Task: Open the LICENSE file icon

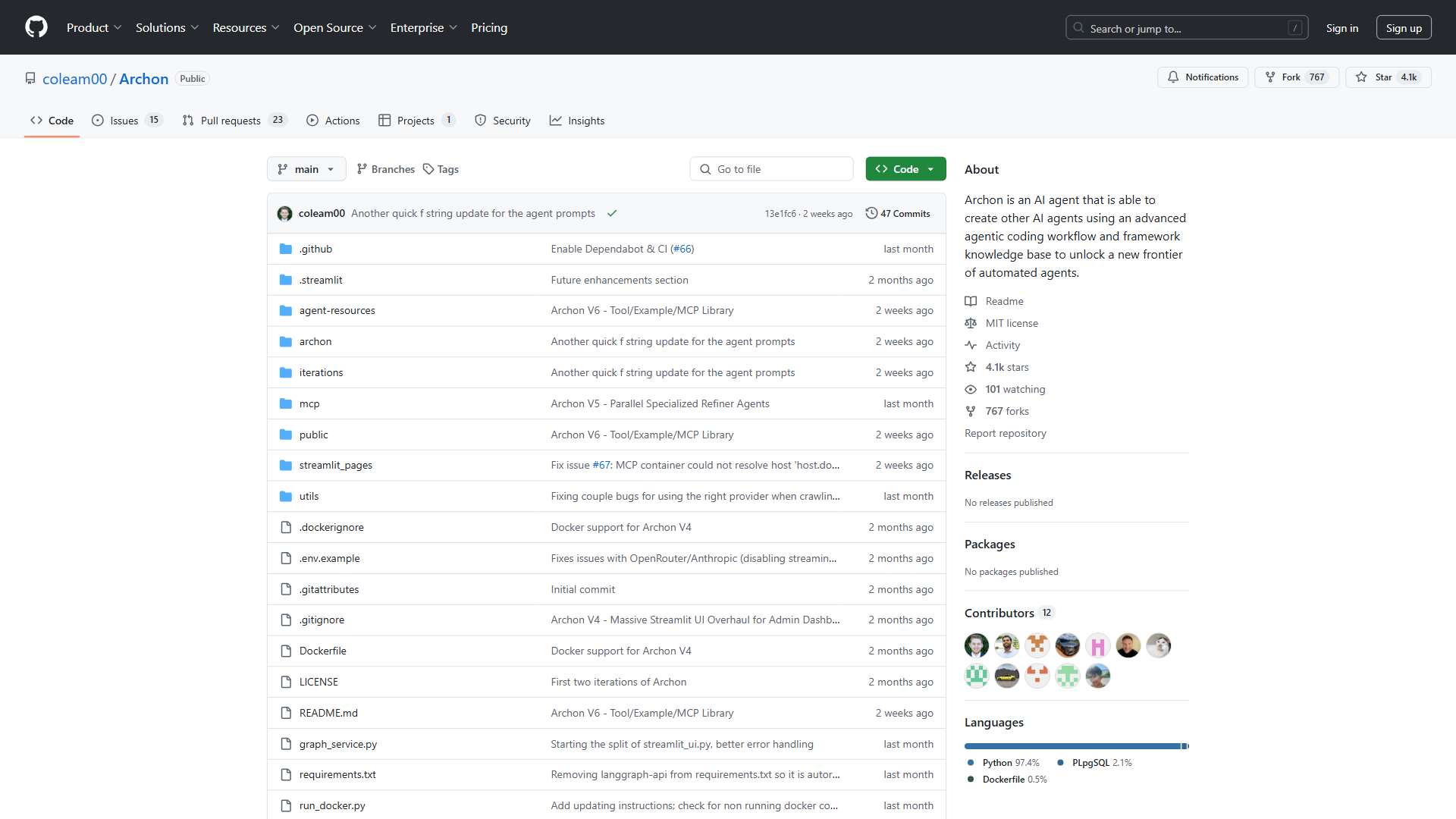Action: [286, 682]
